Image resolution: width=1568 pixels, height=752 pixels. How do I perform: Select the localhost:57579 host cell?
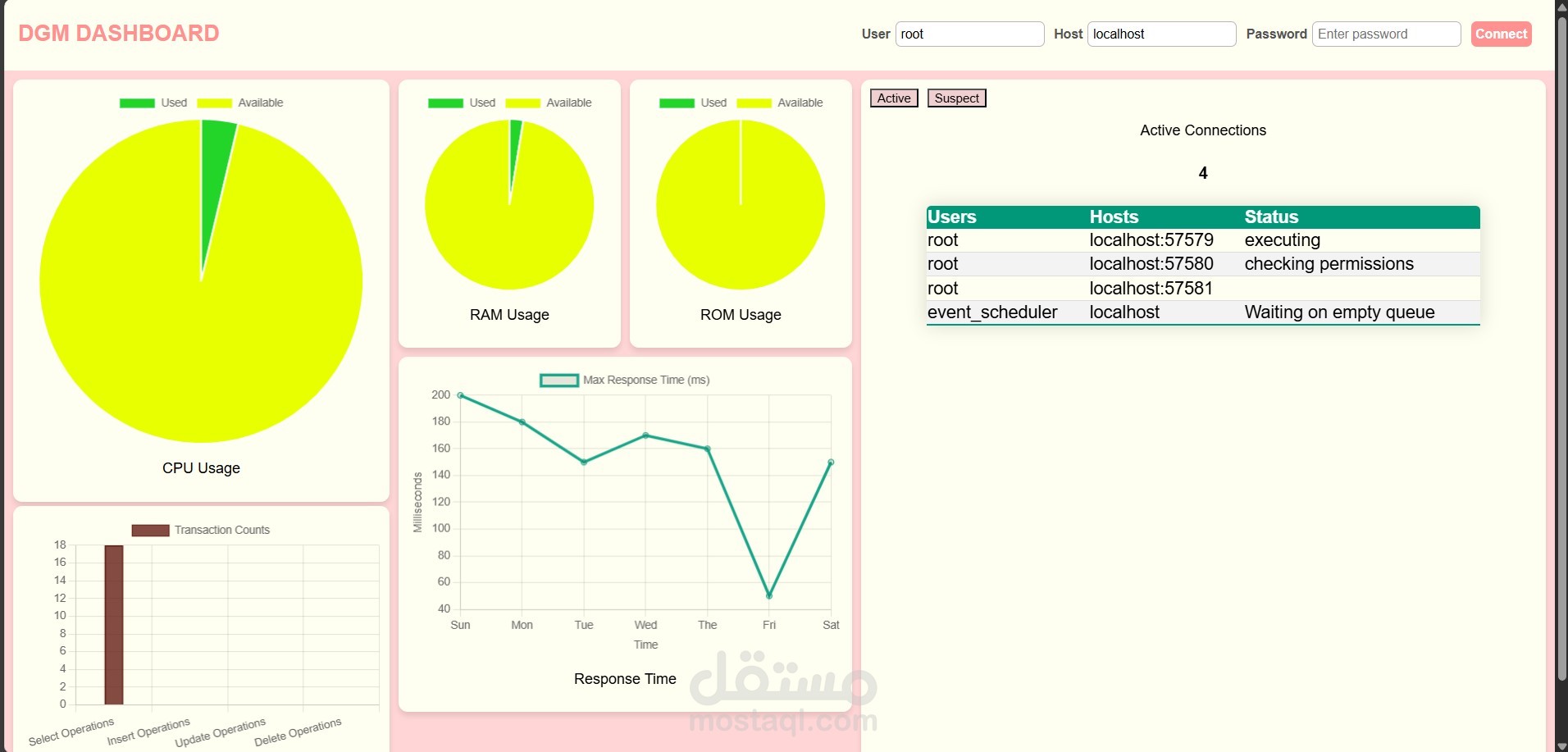1151,240
